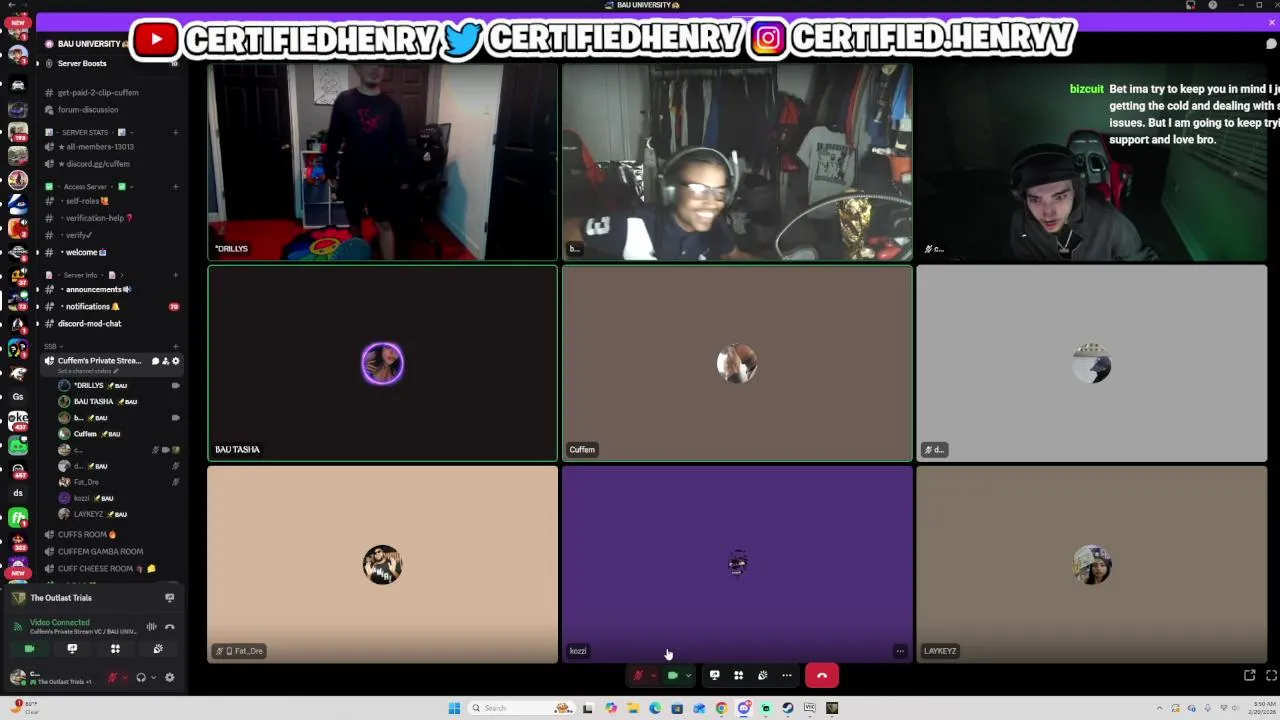Viewport: 1280px width, 720px height.
Task: Open Steam from taskbar
Action: [x=788, y=708]
